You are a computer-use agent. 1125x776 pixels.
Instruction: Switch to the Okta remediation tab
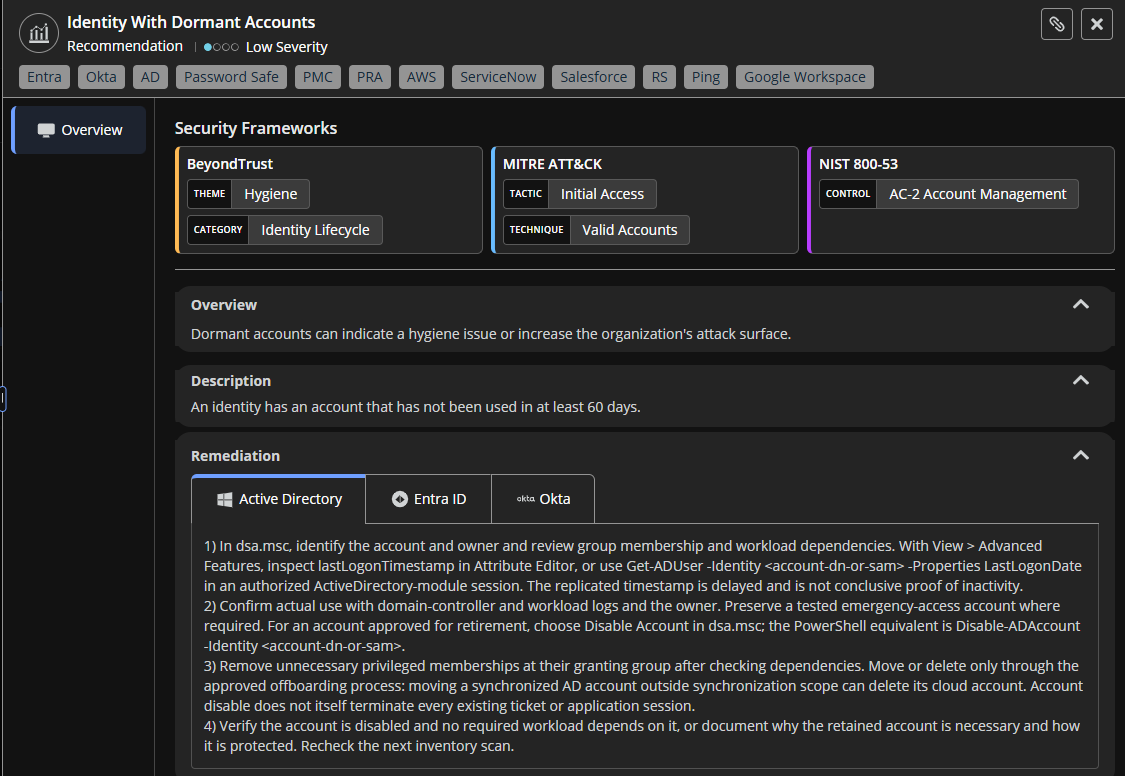pyautogui.click(x=543, y=499)
